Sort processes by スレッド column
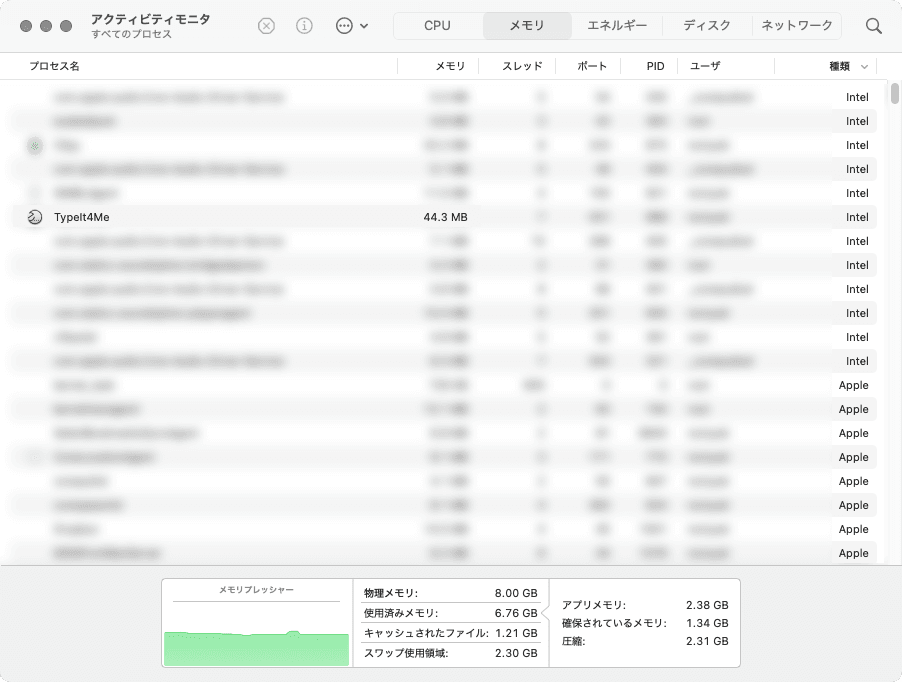The image size is (902, 682). tap(522, 66)
